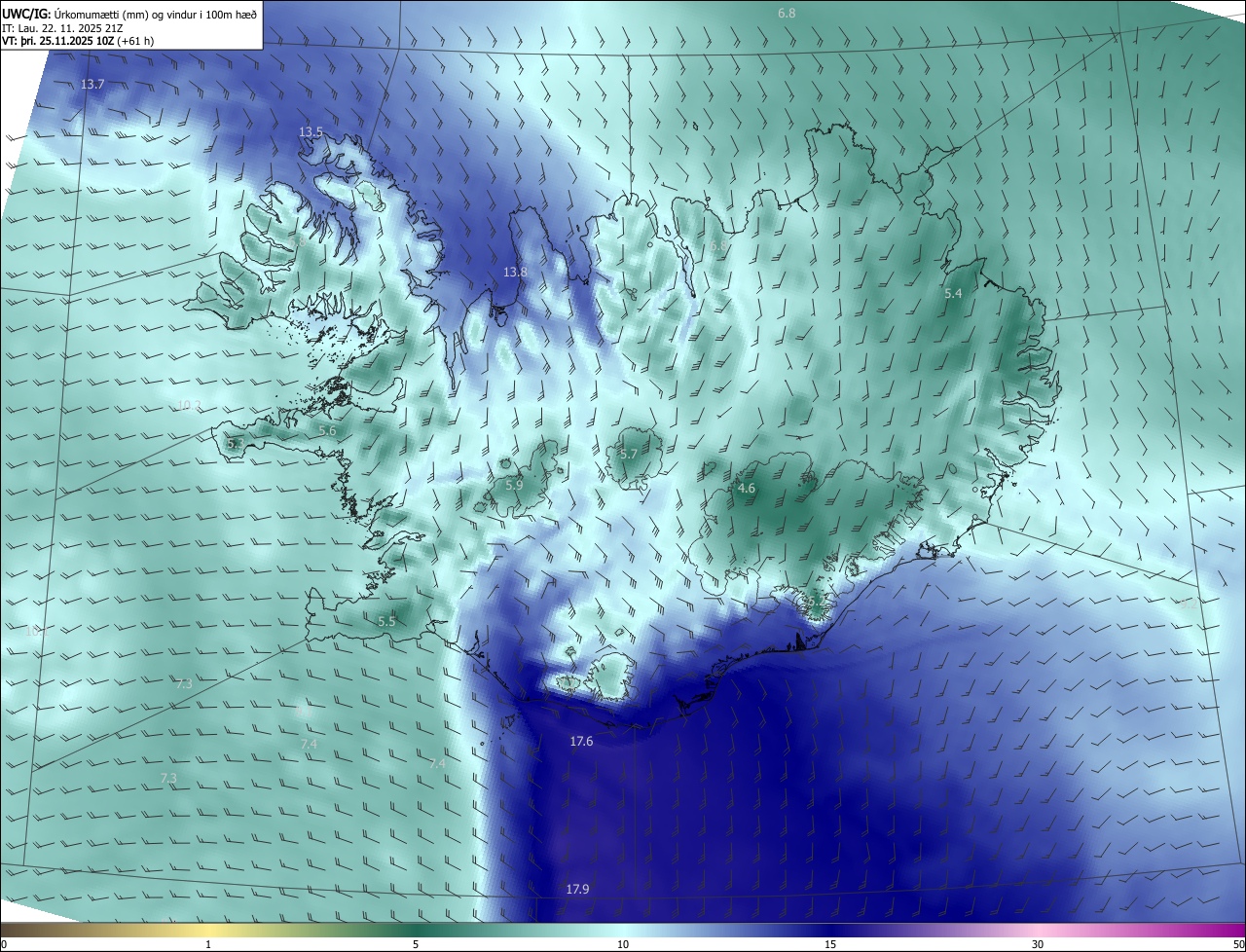Click the 50 tick on the color scale
1246x952 pixels.
[1238, 945]
